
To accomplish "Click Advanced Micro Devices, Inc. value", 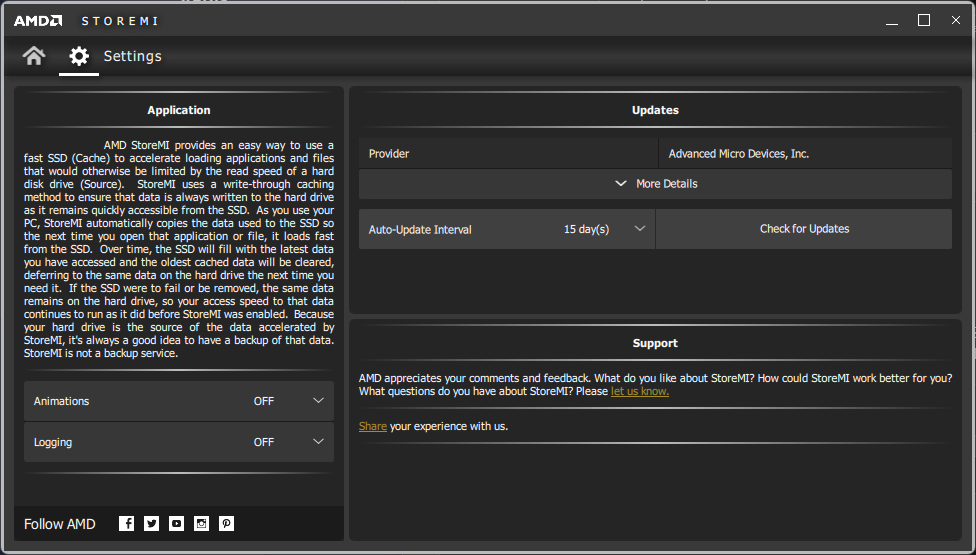I will point(805,154).
